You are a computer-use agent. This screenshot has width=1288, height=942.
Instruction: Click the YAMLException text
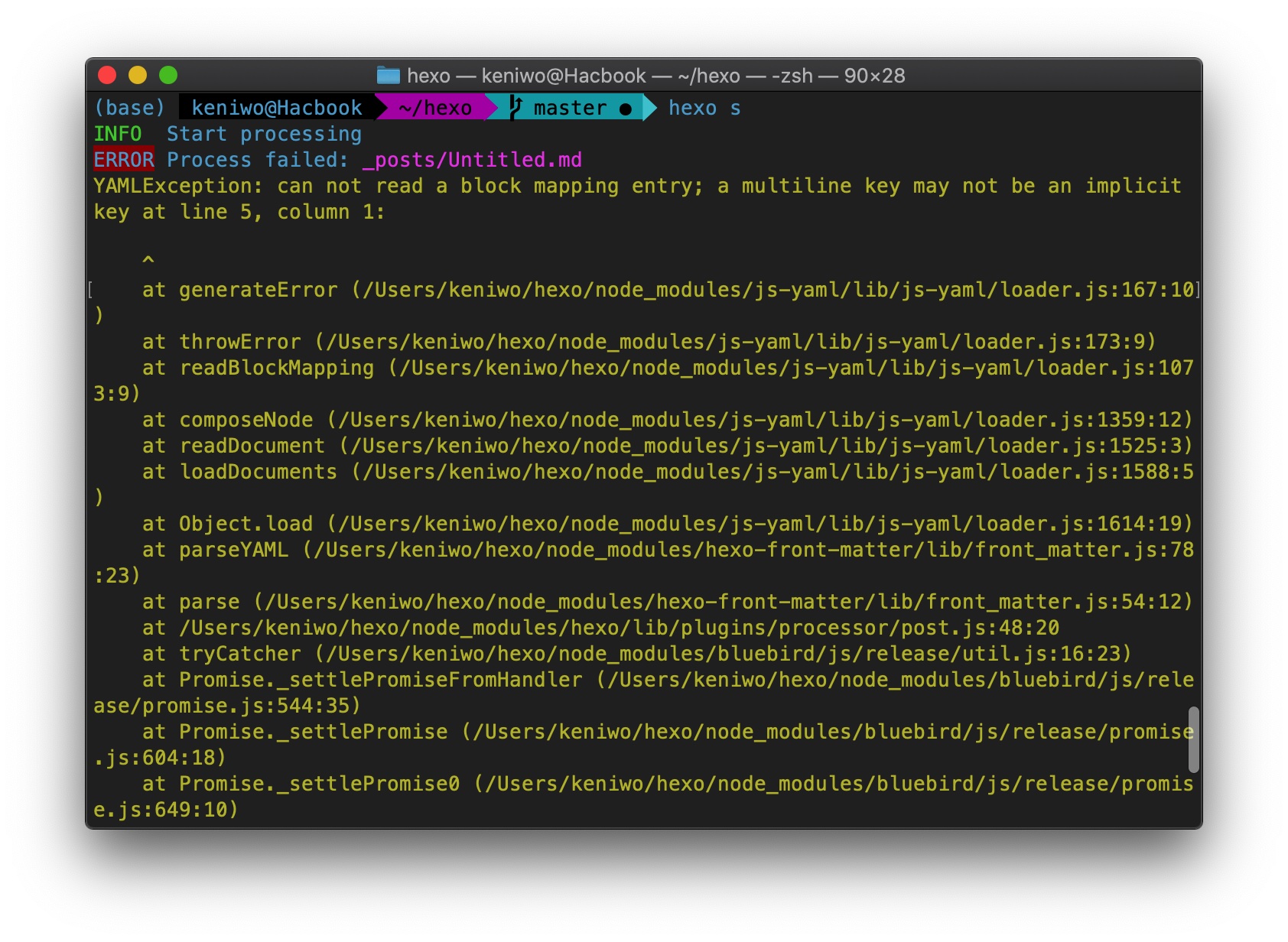(177, 186)
